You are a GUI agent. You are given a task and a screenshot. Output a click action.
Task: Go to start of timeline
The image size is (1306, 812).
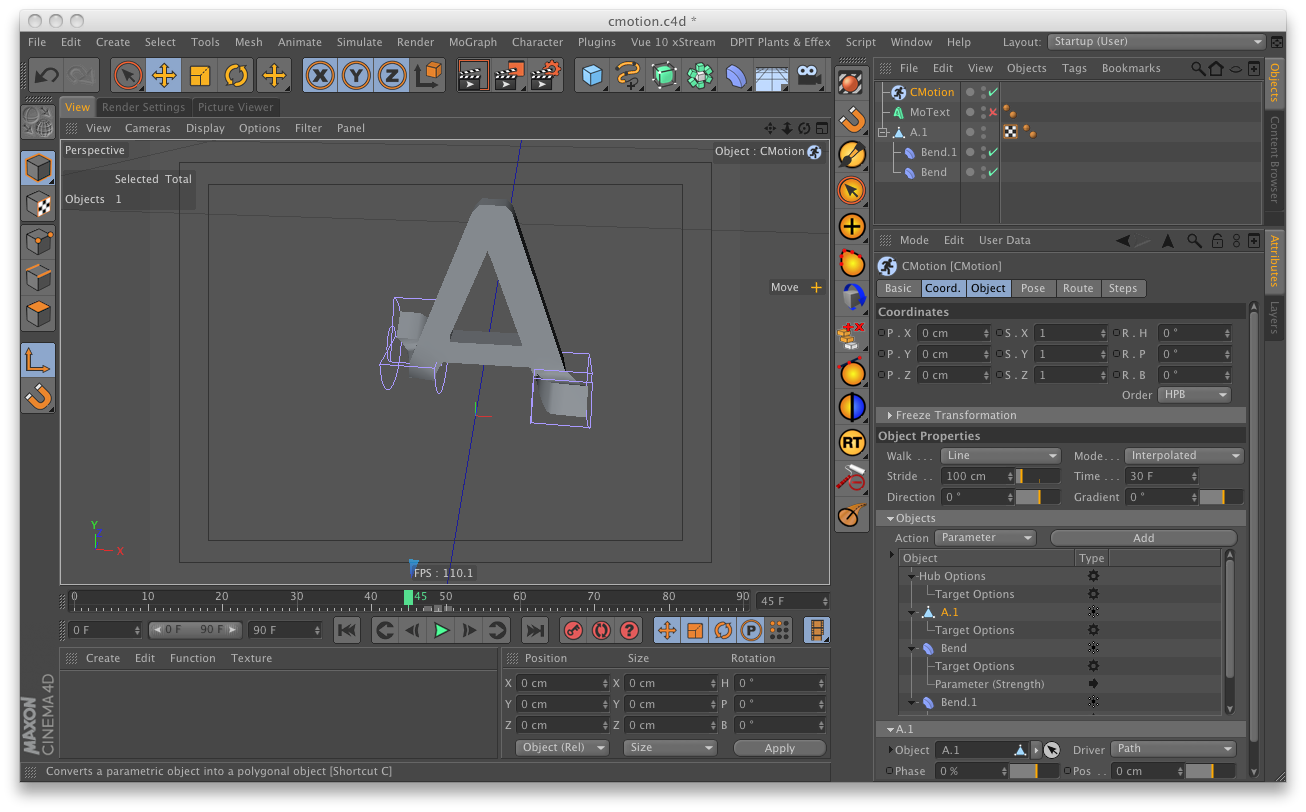(346, 630)
